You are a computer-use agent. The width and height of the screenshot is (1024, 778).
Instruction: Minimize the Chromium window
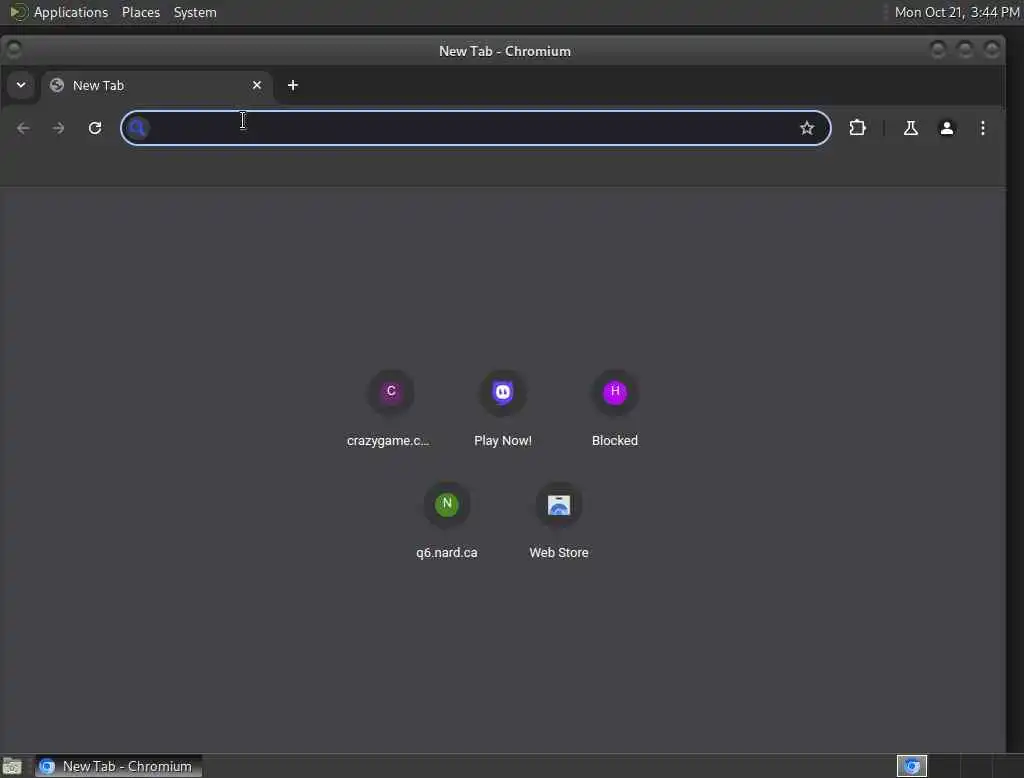pos(938,50)
